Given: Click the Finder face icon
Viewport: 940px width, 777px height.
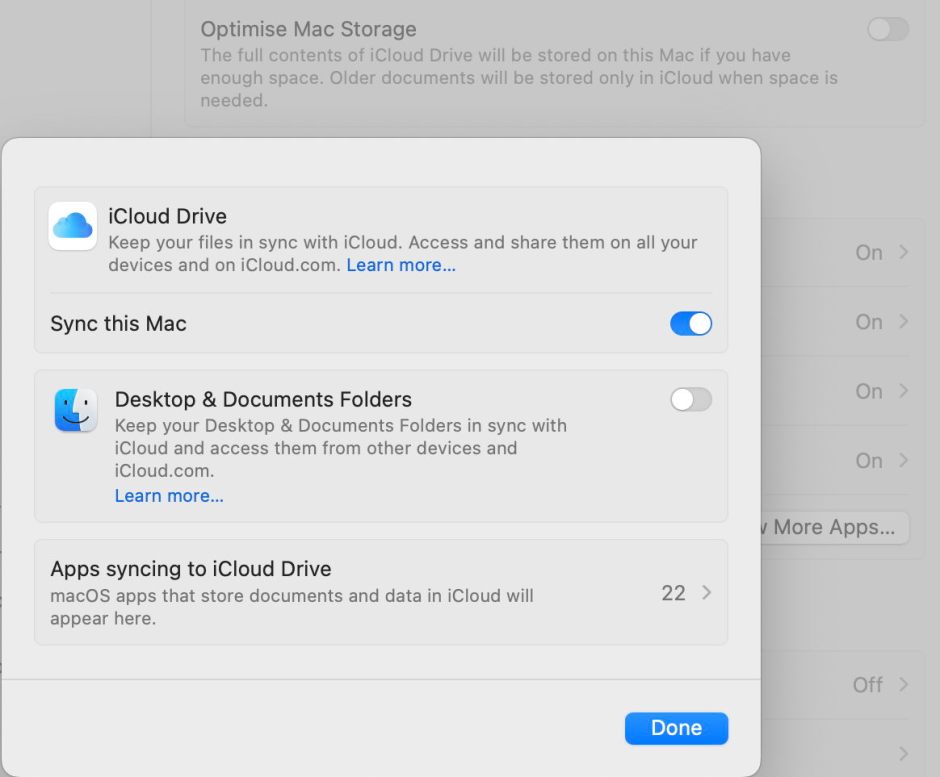Looking at the screenshot, I should point(76,410).
